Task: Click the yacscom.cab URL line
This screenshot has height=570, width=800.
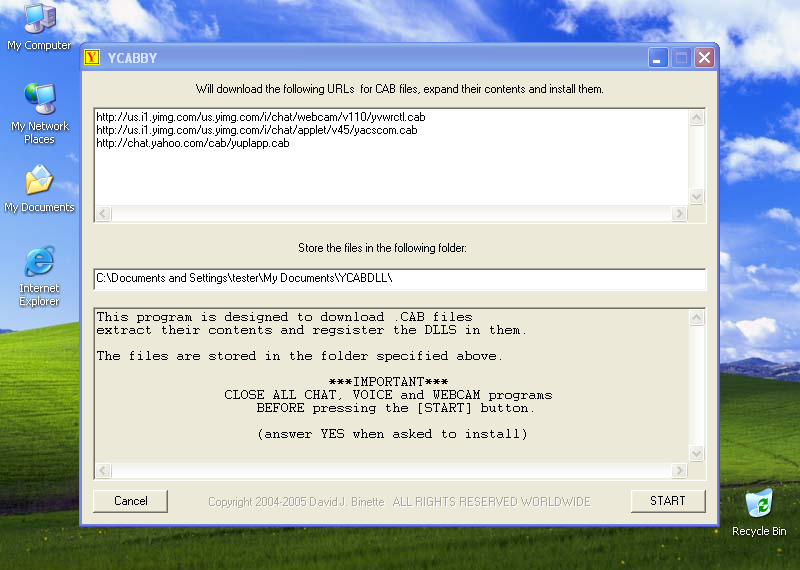Action: [x=257, y=130]
